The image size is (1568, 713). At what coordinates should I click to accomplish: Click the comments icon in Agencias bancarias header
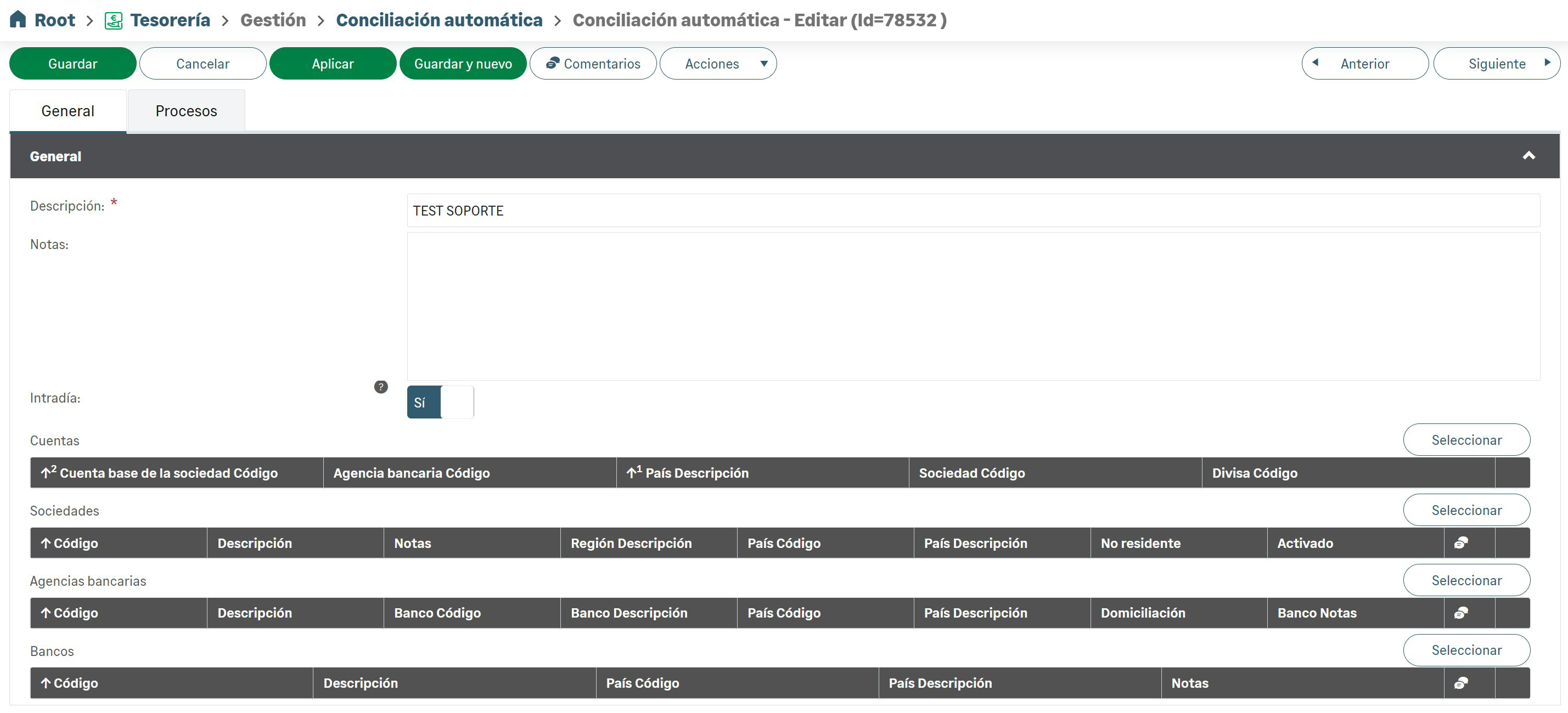(1461, 613)
